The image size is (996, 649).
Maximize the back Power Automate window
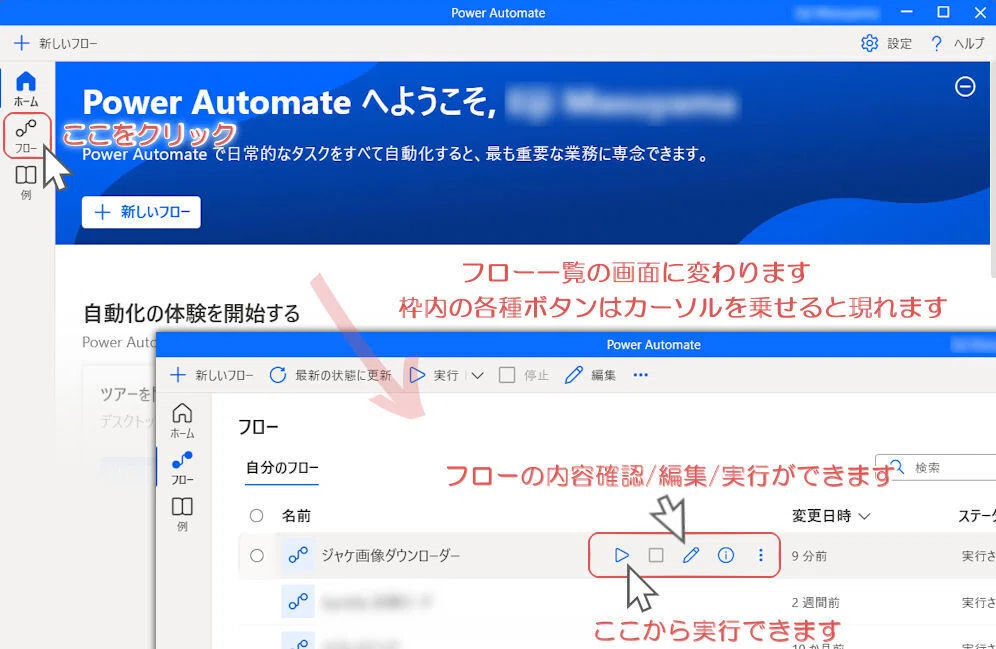coord(943,12)
